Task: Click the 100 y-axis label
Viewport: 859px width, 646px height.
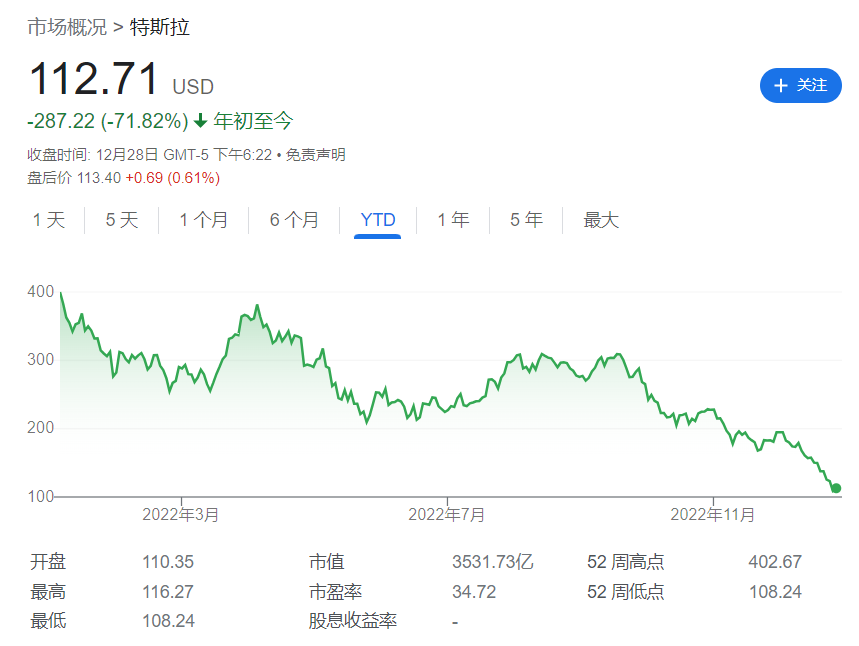Action: (41, 496)
